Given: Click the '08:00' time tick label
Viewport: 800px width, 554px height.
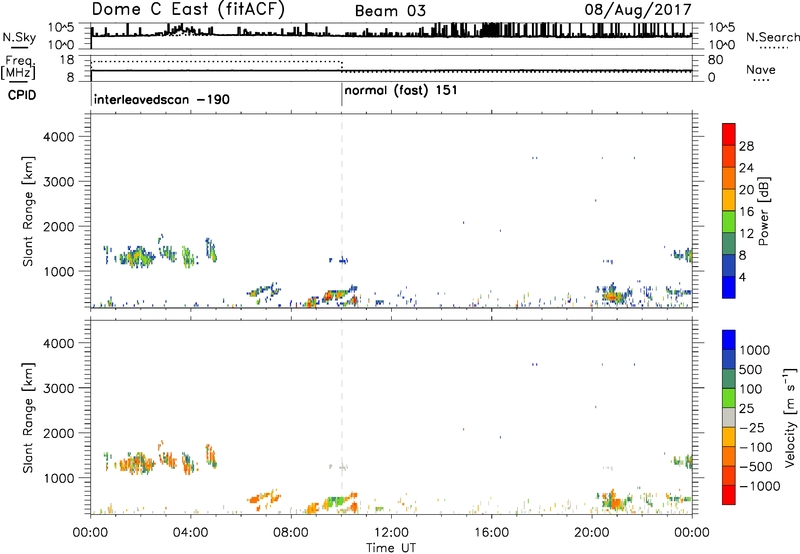Looking at the screenshot, I should (291, 532).
